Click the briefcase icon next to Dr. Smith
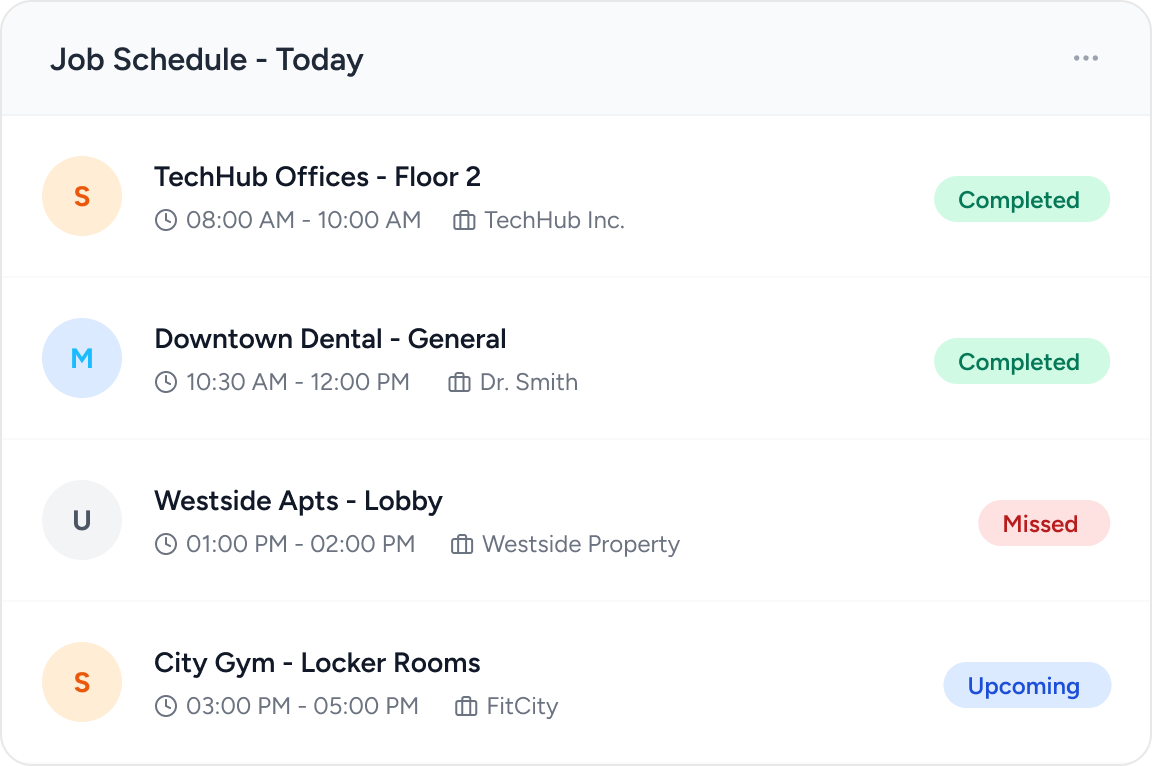 (459, 382)
